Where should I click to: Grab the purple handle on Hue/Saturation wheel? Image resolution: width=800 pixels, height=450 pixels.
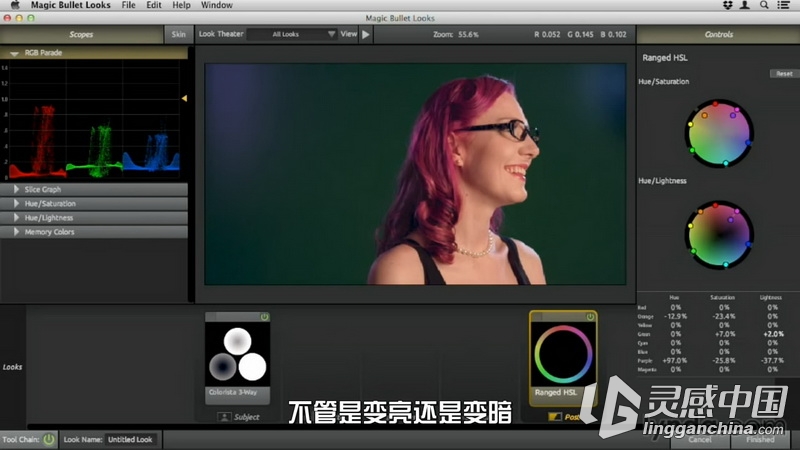(x=733, y=116)
